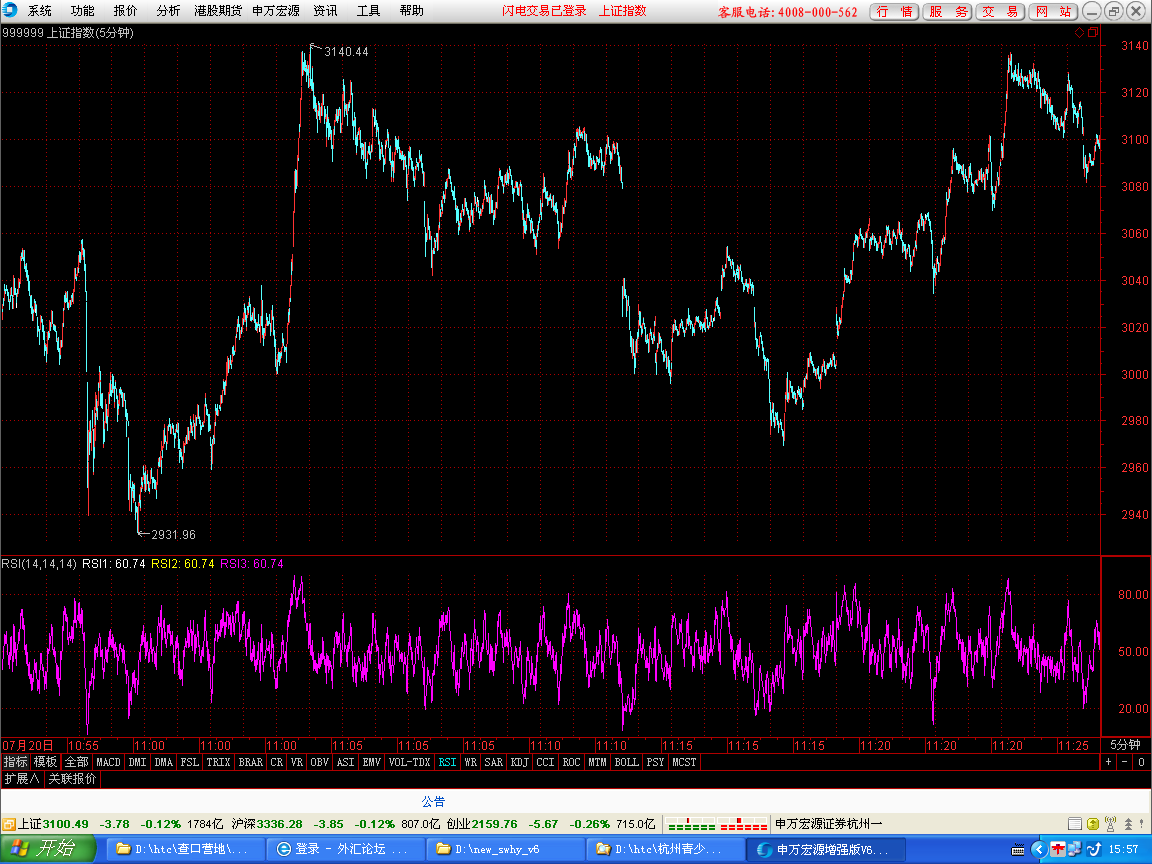Expand the 扩展∧ panel tab
This screenshot has height=864, width=1152.
tap(22, 779)
